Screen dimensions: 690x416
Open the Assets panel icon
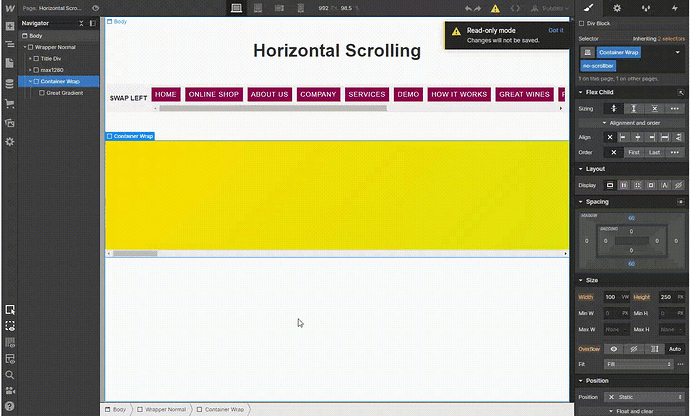(10, 123)
